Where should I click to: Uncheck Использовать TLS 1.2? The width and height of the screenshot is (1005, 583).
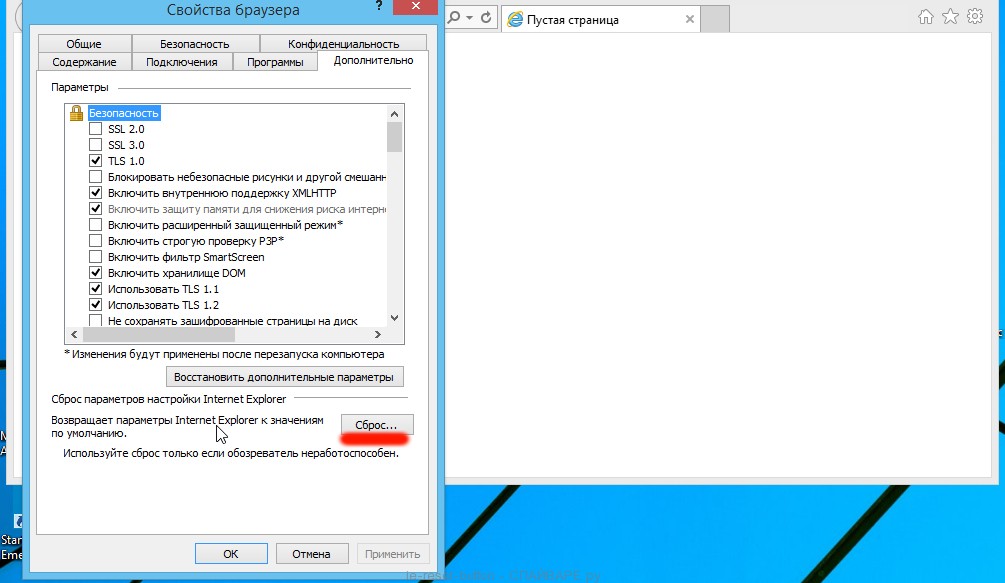pyautogui.click(x=96, y=305)
